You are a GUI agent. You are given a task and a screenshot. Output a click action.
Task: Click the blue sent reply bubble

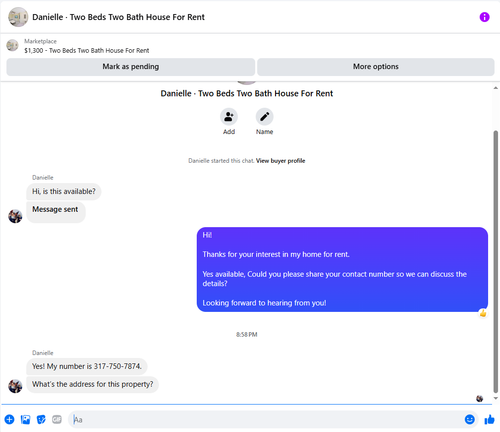(342, 269)
